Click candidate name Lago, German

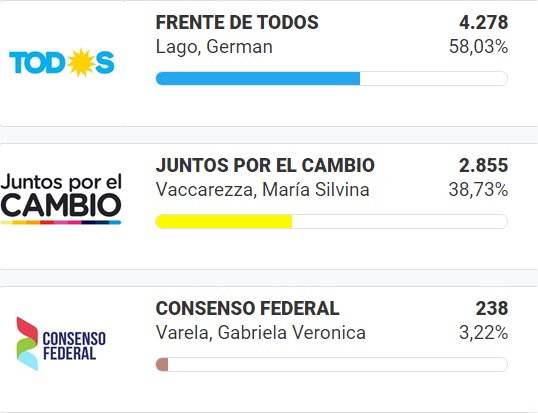point(214,47)
